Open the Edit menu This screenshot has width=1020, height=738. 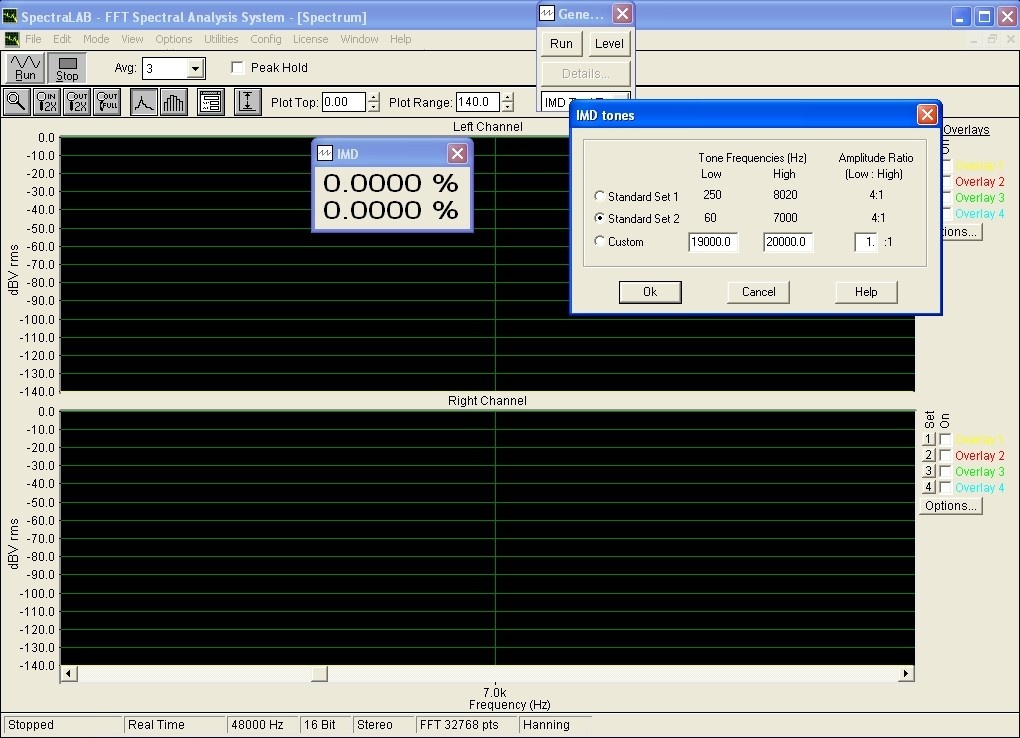click(x=62, y=39)
